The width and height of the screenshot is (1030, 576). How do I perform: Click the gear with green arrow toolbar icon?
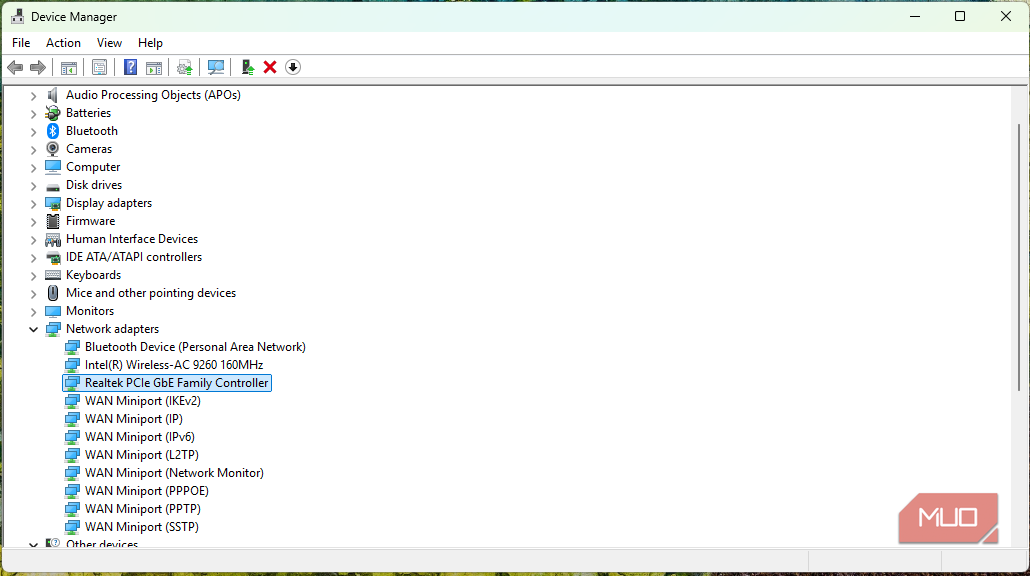coord(185,67)
